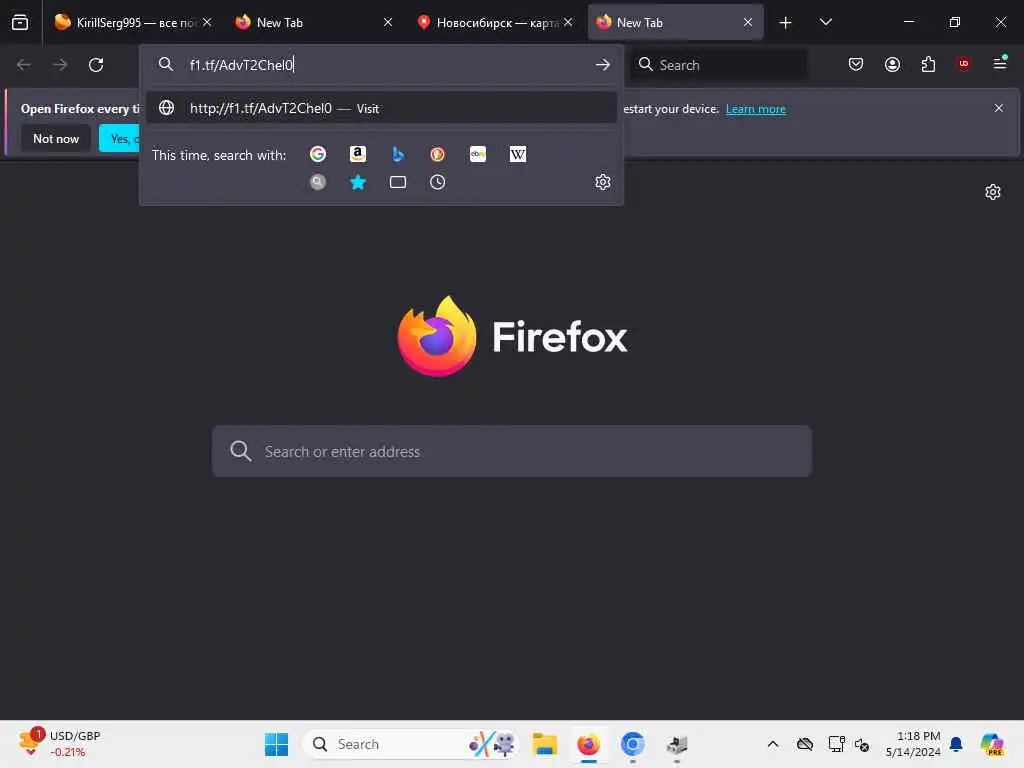Open the Firefox account icon
1024x768 pixels.
[x=892, y=64]
